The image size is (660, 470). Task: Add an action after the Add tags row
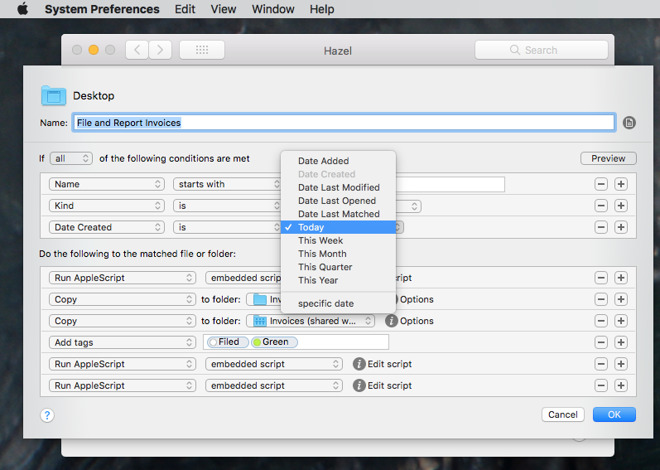click(621, 342)
